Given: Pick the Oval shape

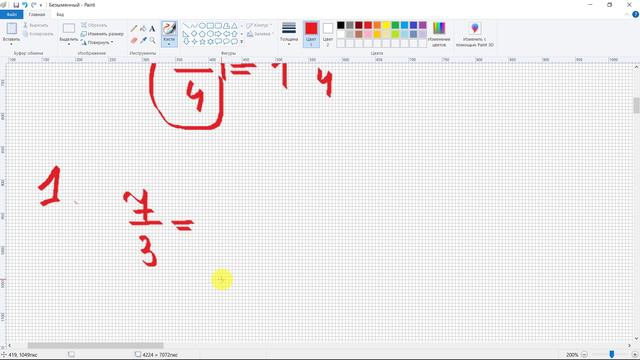Looking at the screenshot, I should (202, 26).
